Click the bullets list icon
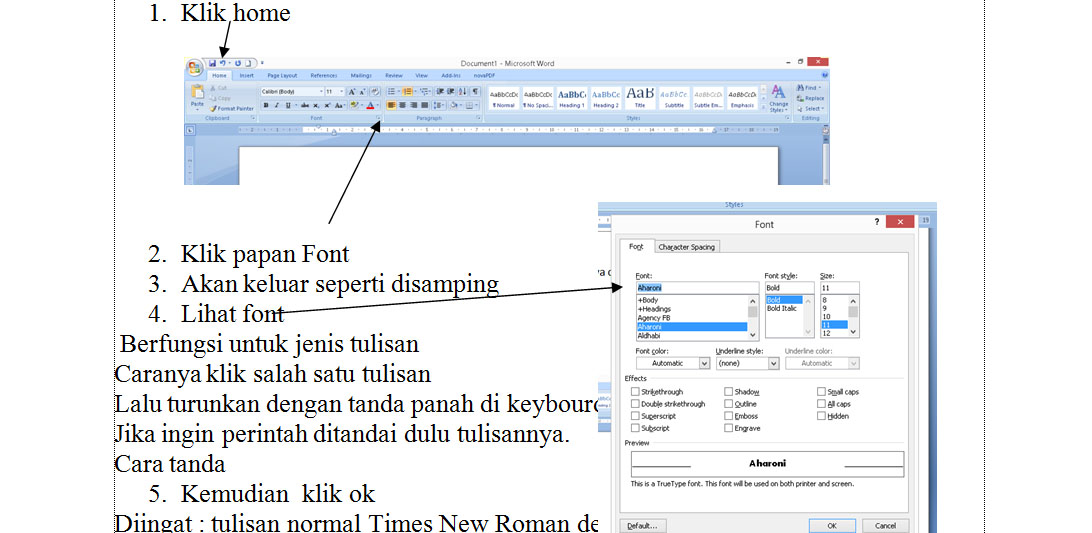1092x533 pixels. [391, 92]
